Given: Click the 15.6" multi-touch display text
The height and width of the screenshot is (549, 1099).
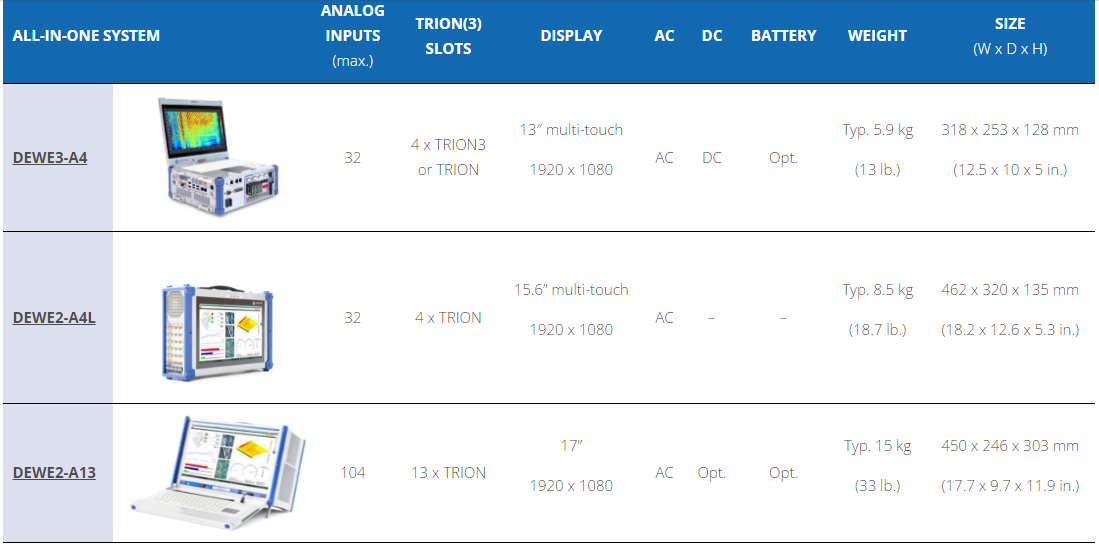Looking at the screenshot, I should [x=571, y=290].
